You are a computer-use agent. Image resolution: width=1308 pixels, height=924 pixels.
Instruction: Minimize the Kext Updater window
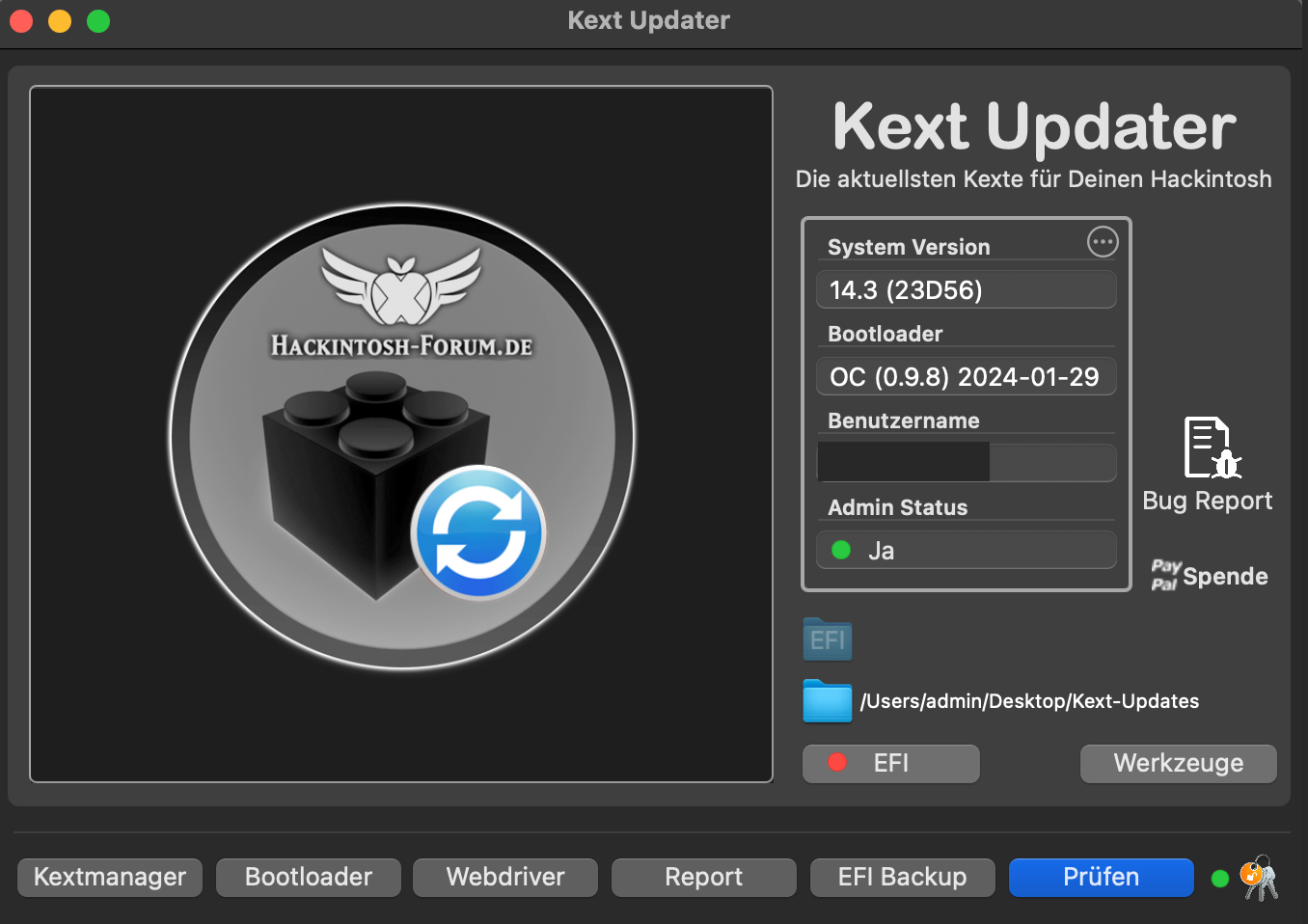[x=60, y=20]
